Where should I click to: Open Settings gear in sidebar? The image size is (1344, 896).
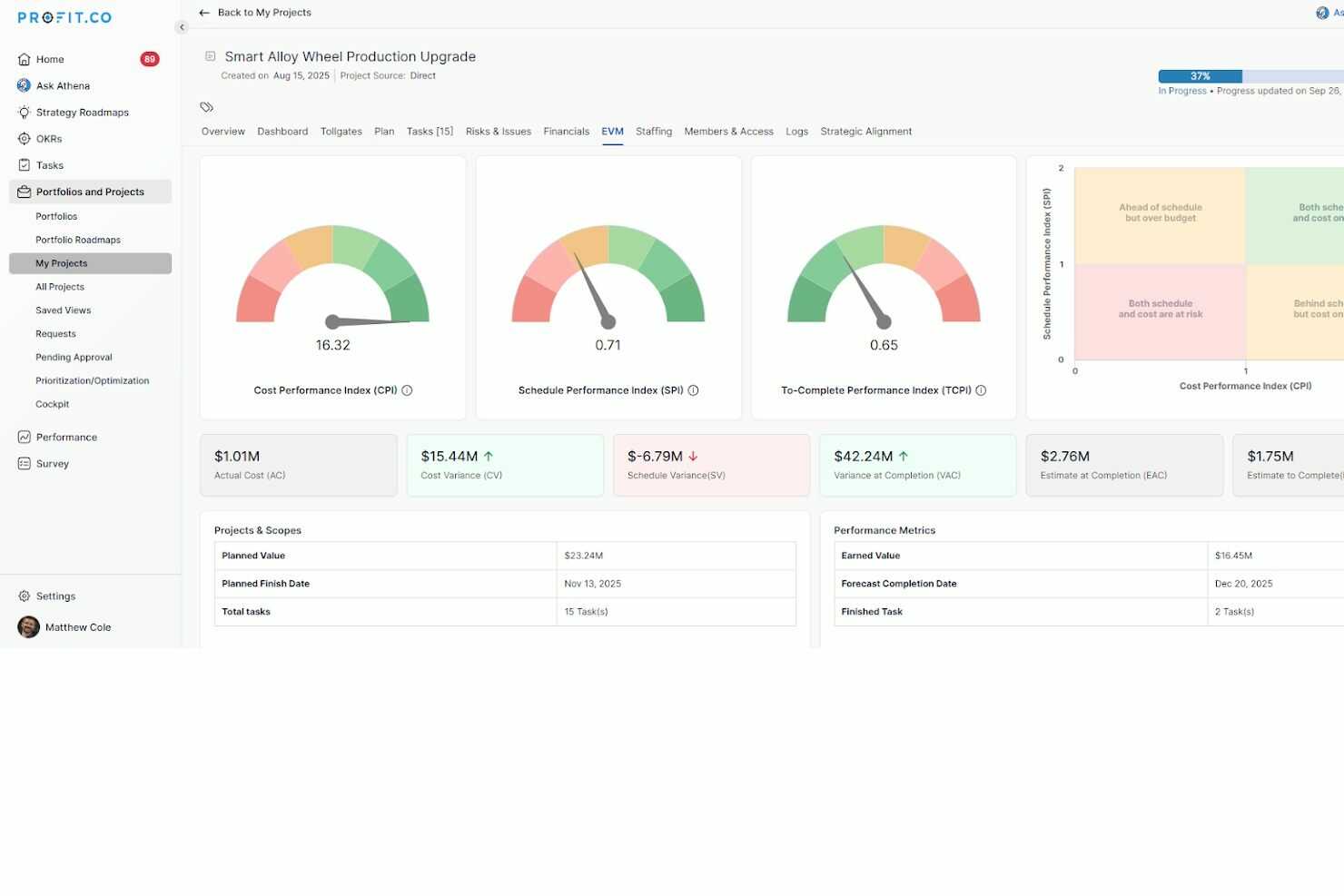click(x=25, y=596)
